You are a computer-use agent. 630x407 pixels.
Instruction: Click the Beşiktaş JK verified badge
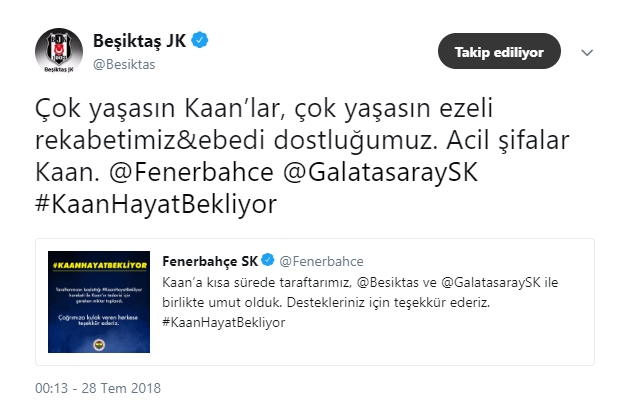tap(200, 41)
